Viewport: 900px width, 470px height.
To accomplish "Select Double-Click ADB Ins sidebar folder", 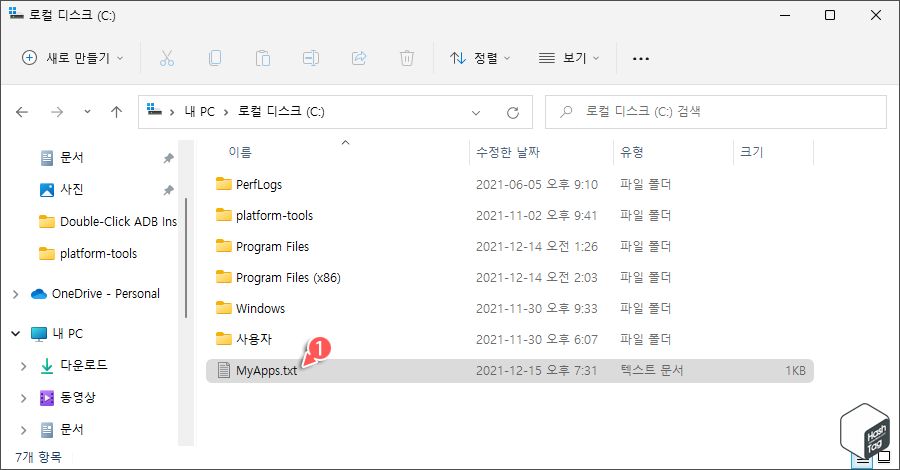I will pos(107,222).
